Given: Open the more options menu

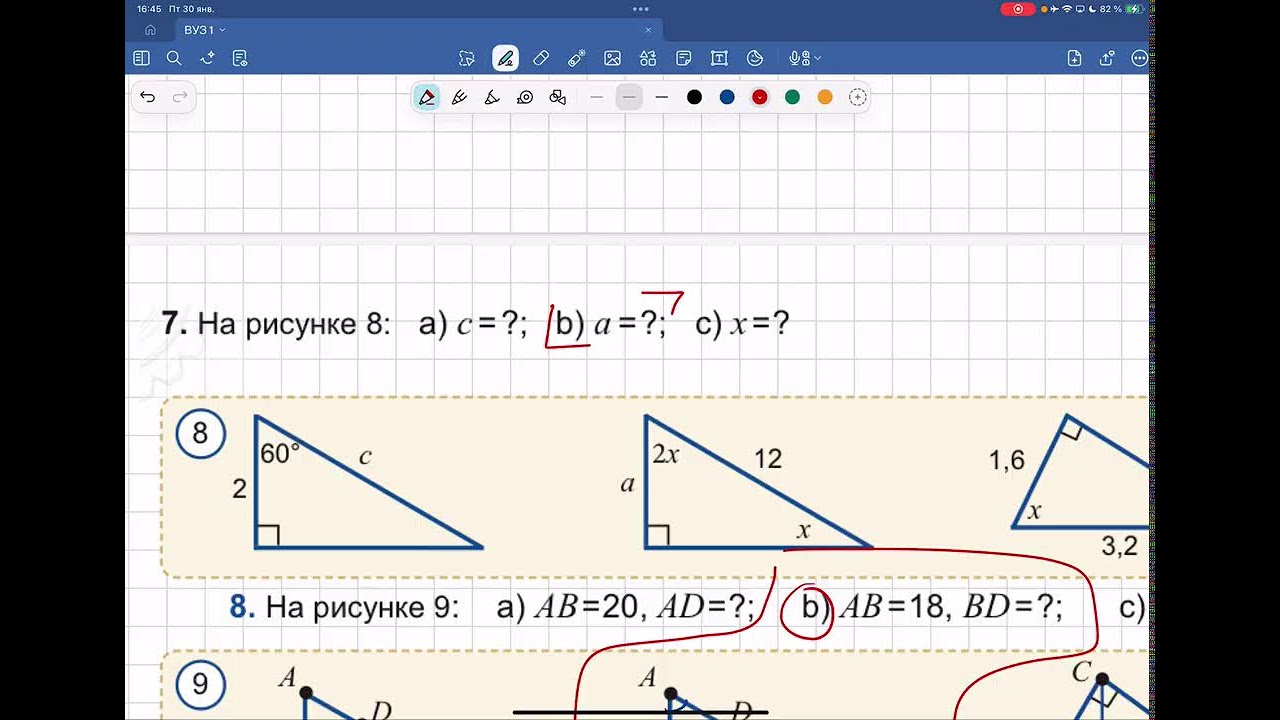Looking at the screenshot, I should pyautogui.click(x=1139, y=58).
